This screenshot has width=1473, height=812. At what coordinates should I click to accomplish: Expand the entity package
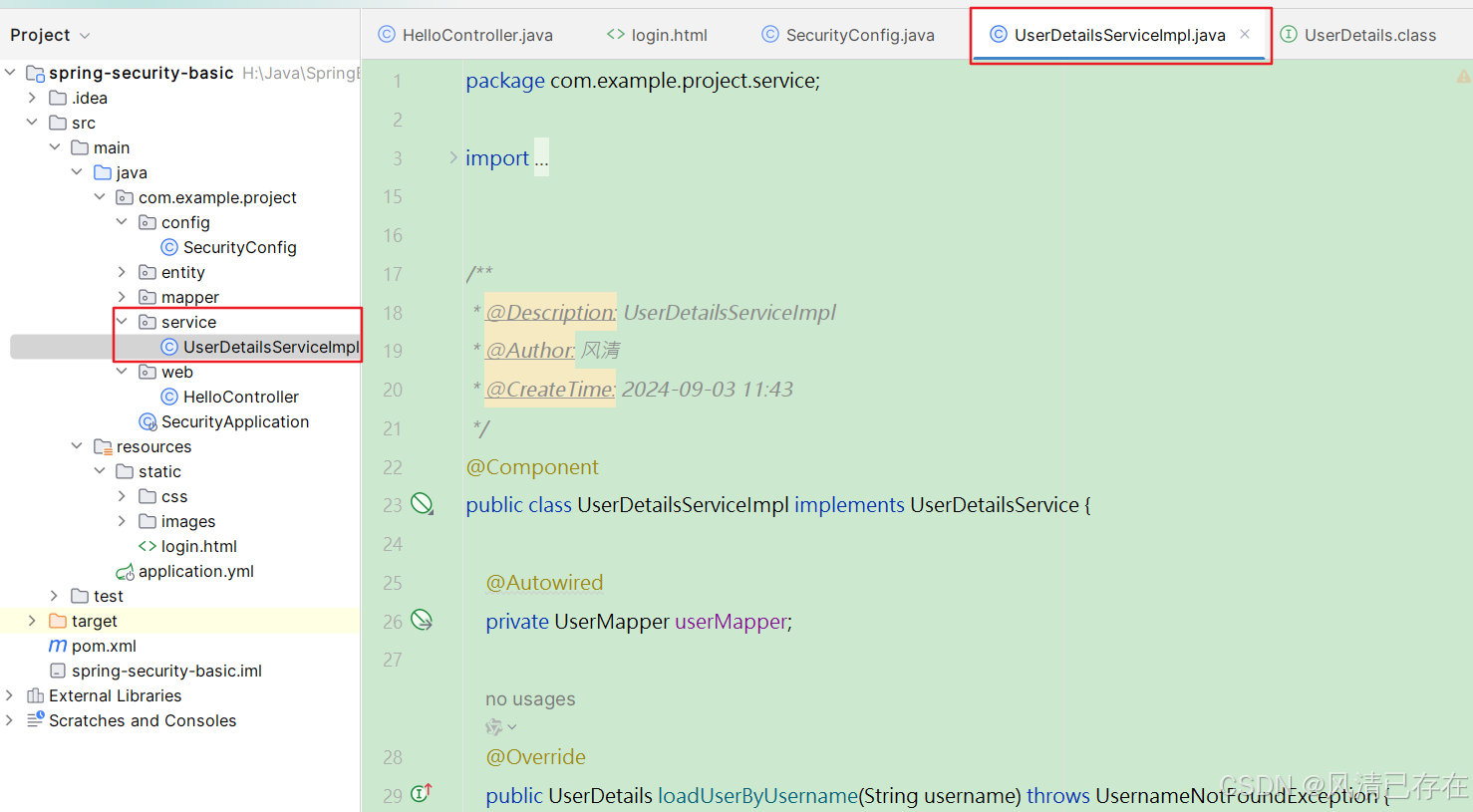click(x=122, y=271)
